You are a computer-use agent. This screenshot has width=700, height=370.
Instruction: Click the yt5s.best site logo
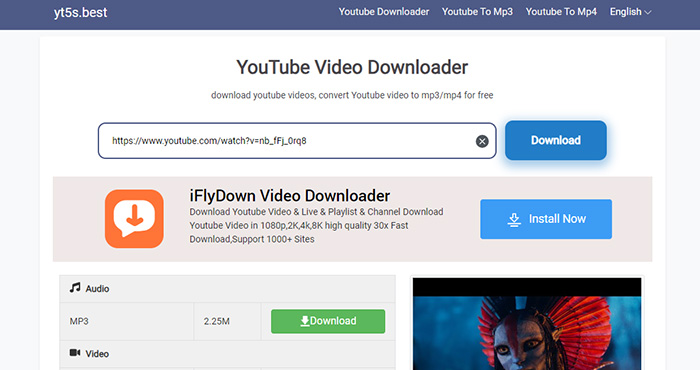tap(80, 12)
